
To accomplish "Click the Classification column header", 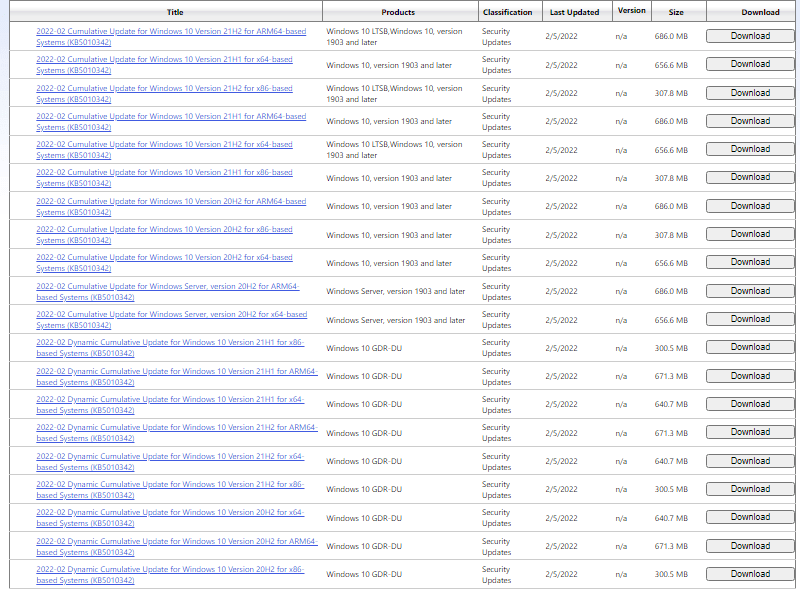I will click(507, 12).
